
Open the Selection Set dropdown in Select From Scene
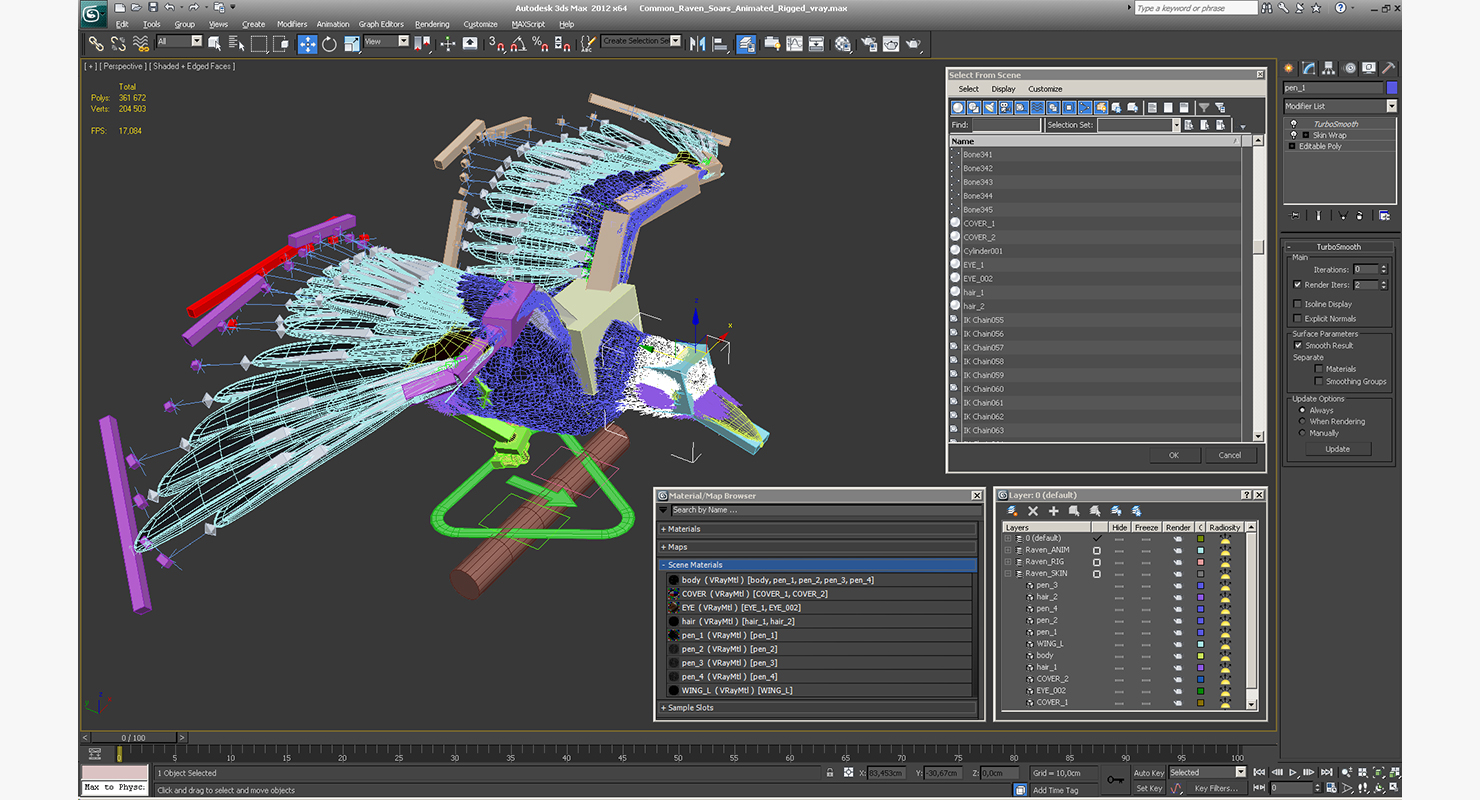point(1177,125)
